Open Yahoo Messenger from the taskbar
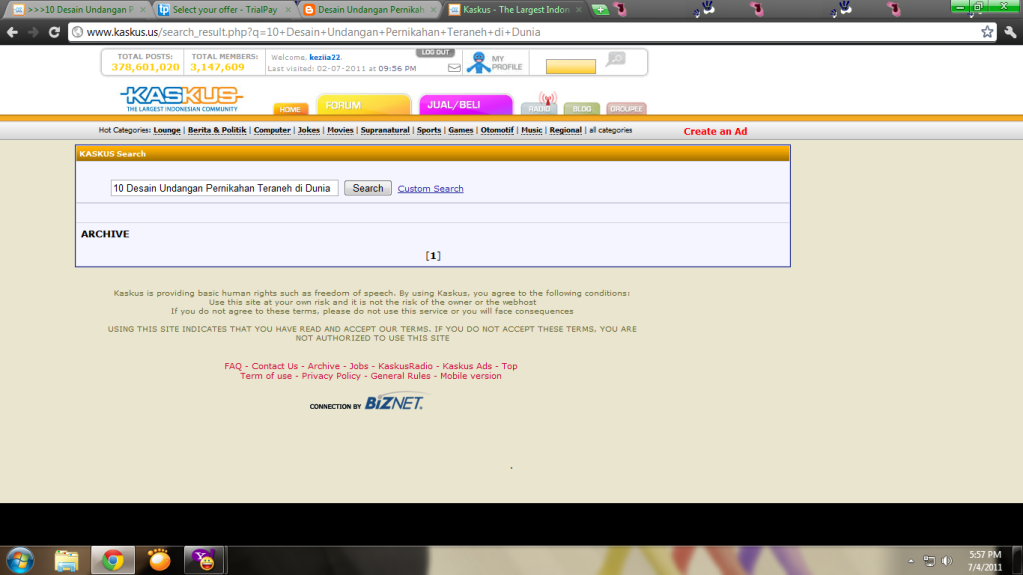1023x575 pixels. tap(205, 561)
